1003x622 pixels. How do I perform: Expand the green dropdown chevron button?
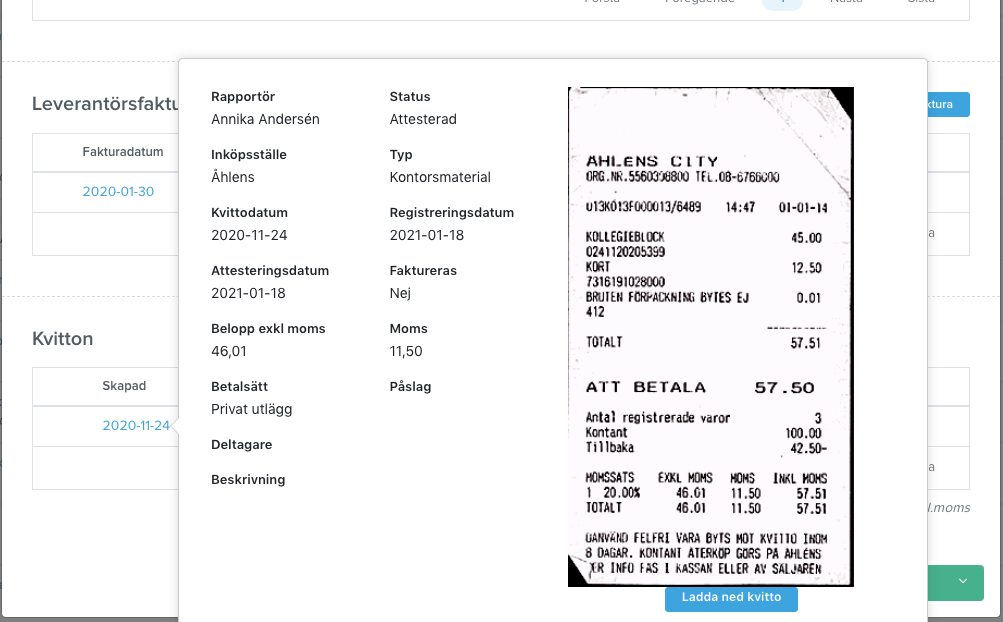coord(962,582)
